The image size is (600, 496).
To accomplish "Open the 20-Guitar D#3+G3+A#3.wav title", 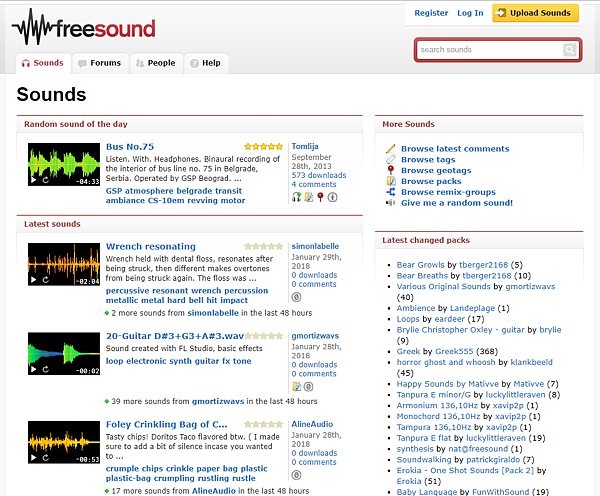I will coord(175,336).
